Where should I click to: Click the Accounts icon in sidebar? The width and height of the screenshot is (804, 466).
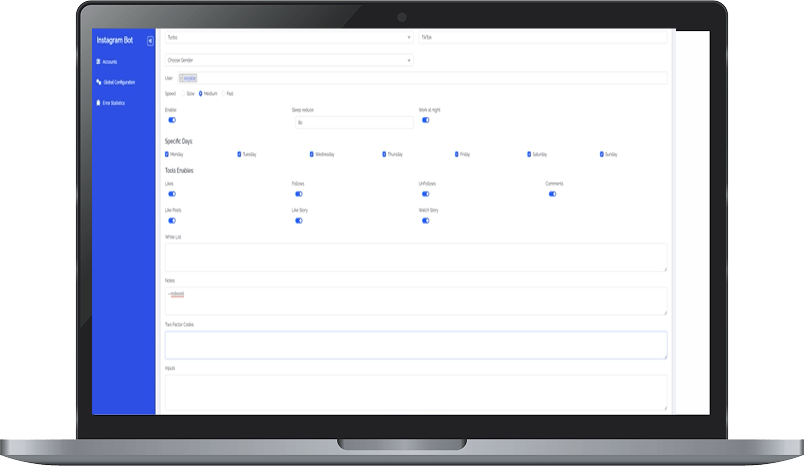[x=98, y=62]
